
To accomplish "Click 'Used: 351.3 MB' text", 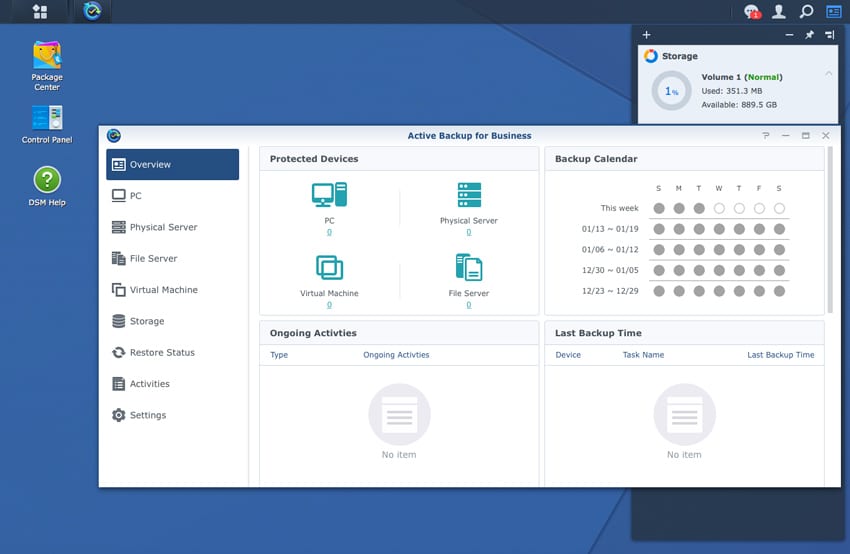I will (x=732, y=91).
